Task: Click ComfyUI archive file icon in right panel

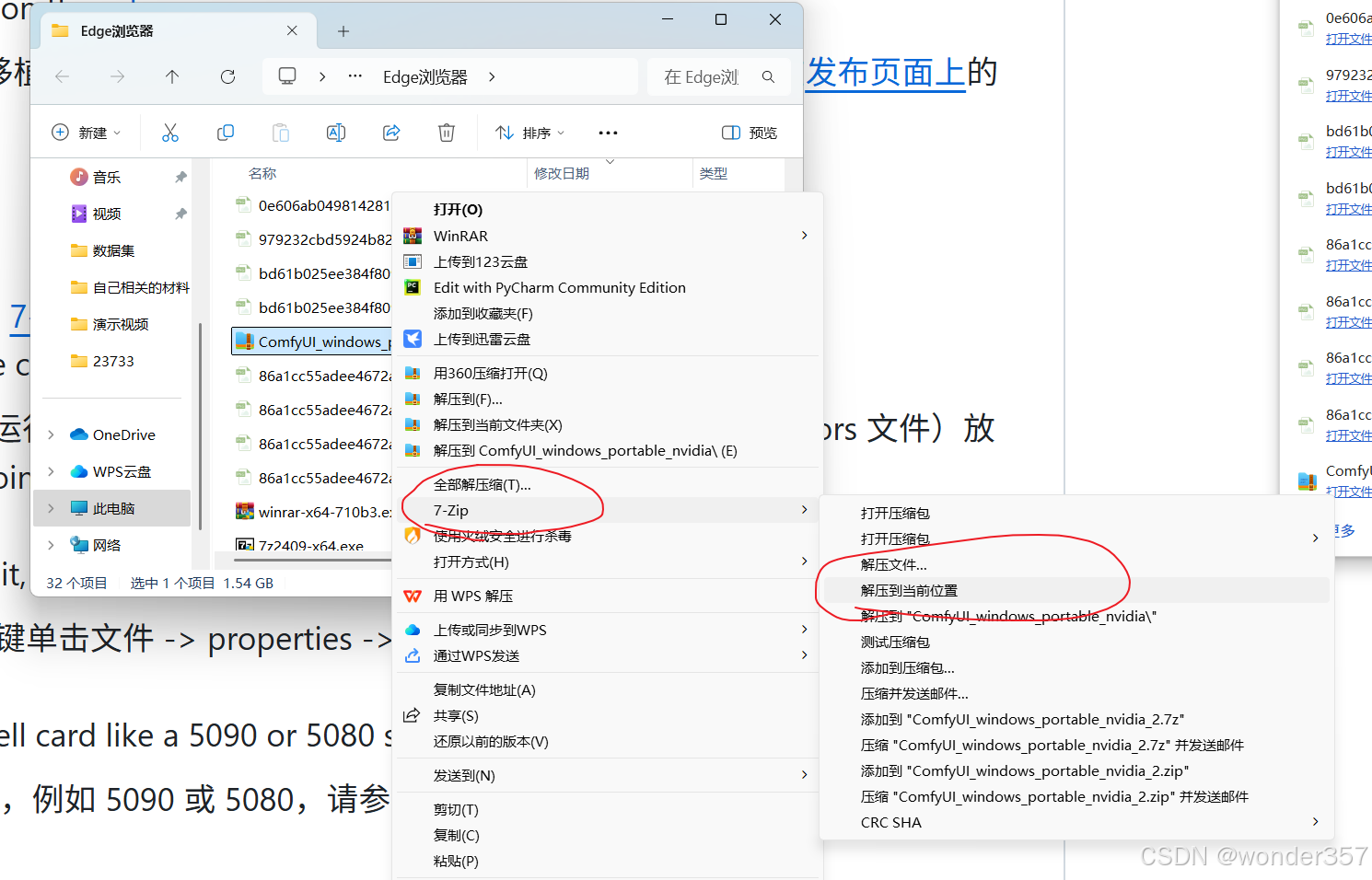Action: pyautogui.click(x=1307, y=481)
